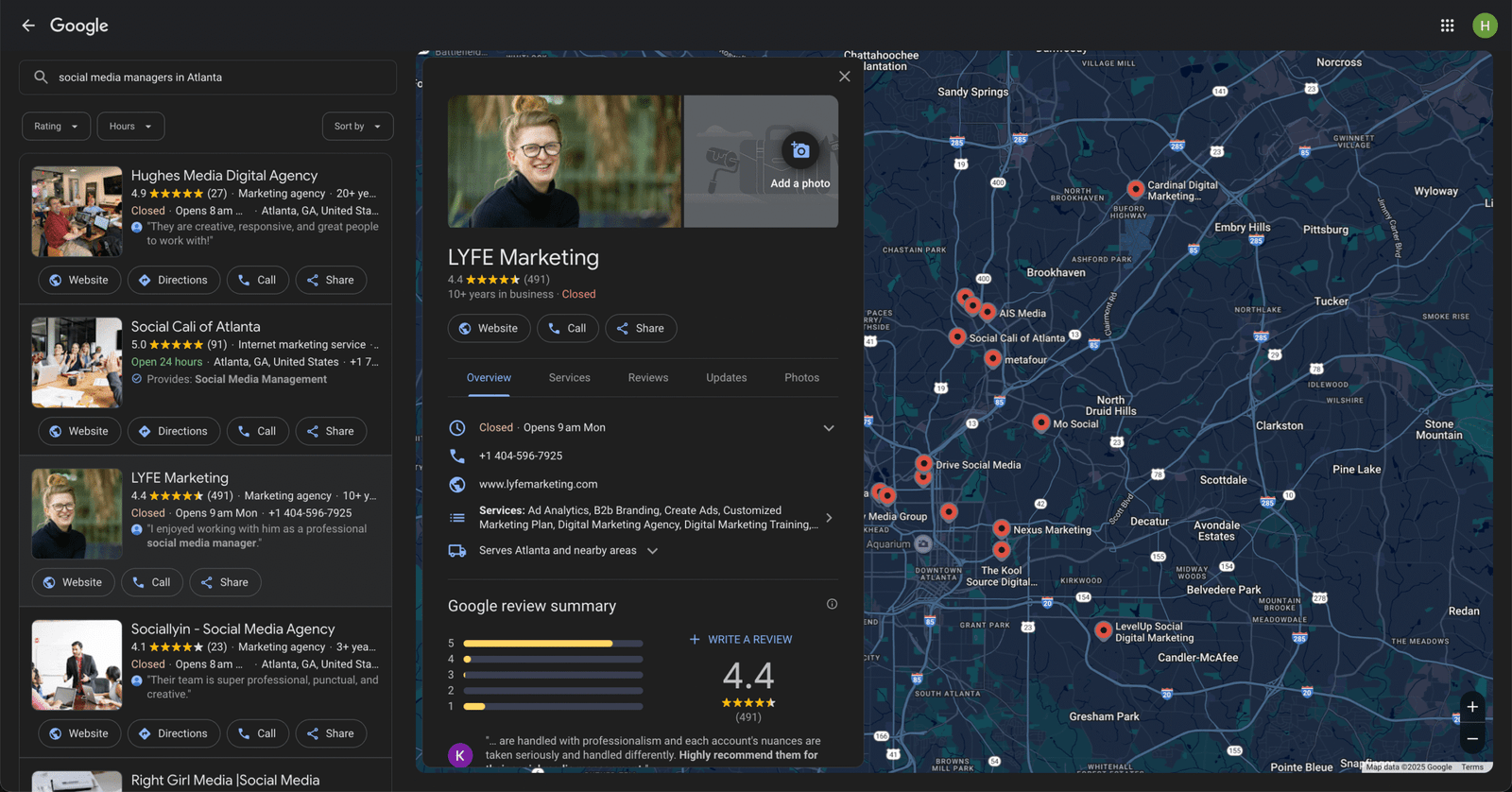Image resolution: width=1512 pixels, height=792 pixels.
Task: Switch to the Services tab
Action: point(570,378)
